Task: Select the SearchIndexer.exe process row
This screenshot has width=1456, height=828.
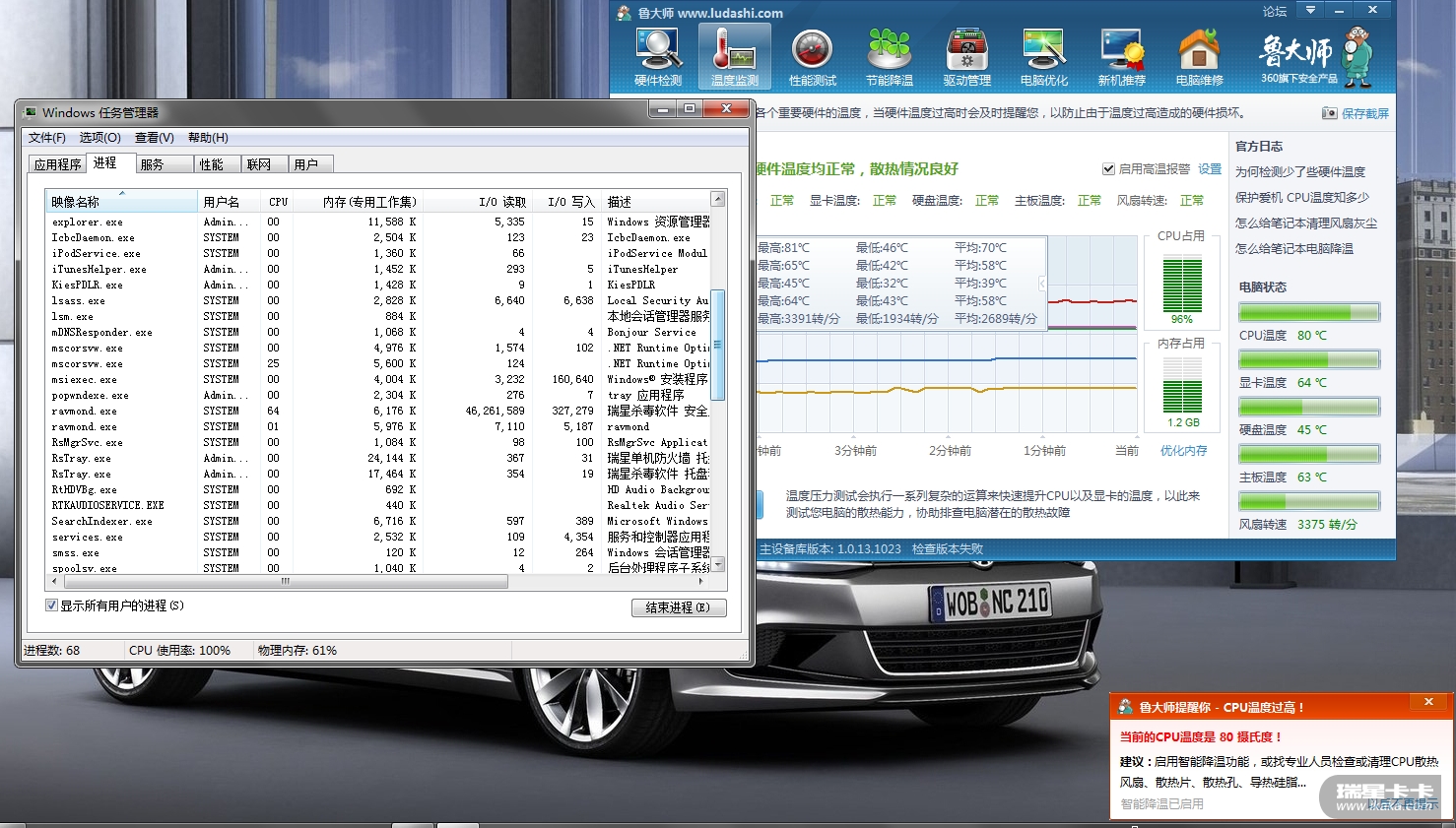Action: pos(378,521)
